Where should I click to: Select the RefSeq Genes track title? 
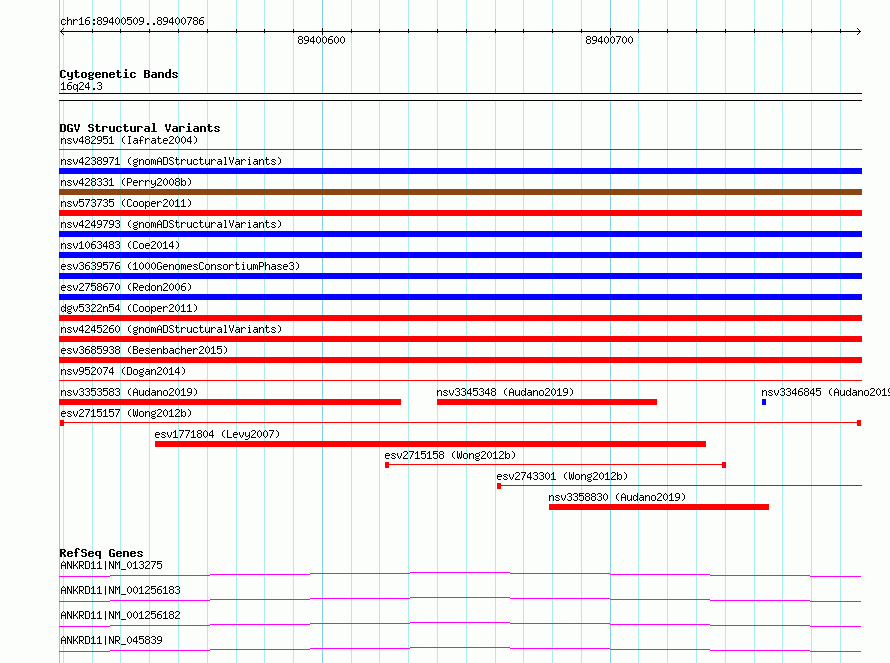click(x=101, y=553)
